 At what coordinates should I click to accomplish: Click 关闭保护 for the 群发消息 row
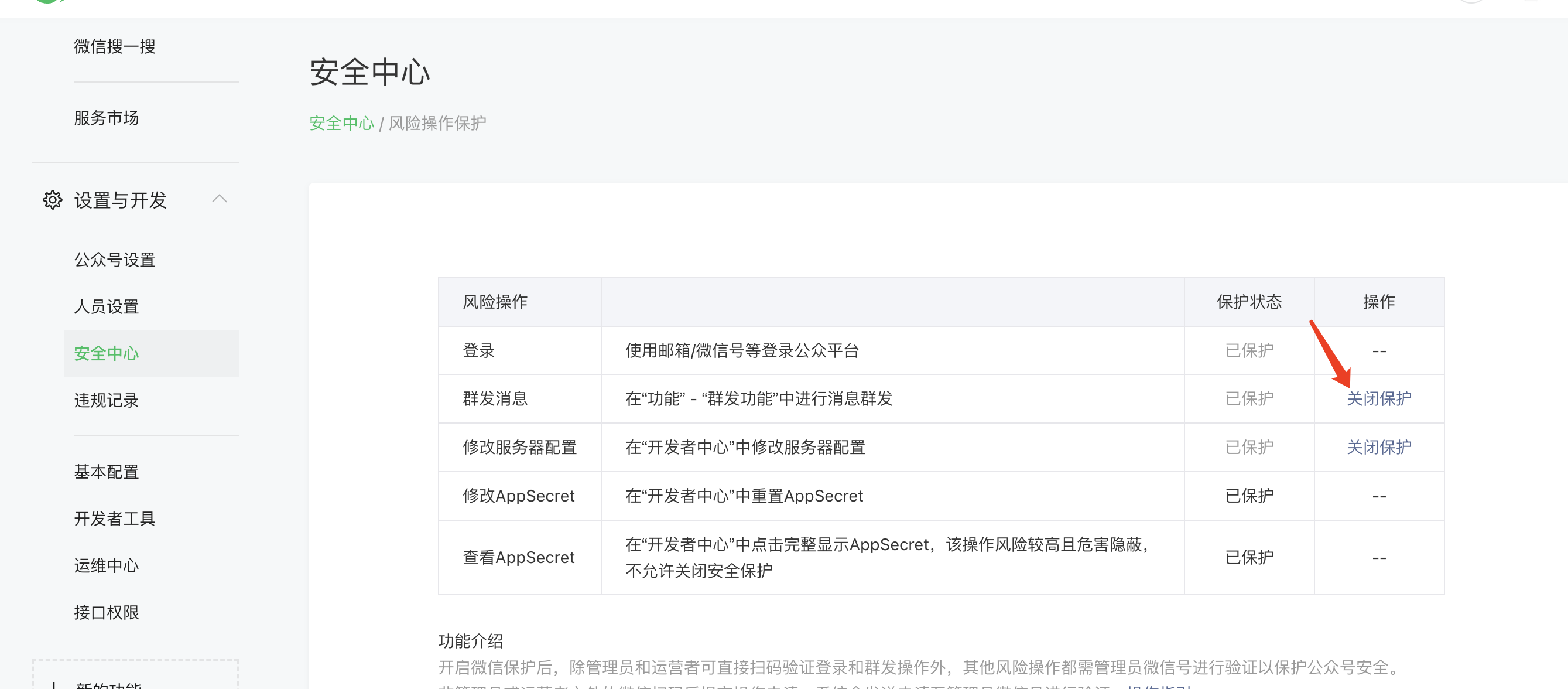pos(1379,398)
